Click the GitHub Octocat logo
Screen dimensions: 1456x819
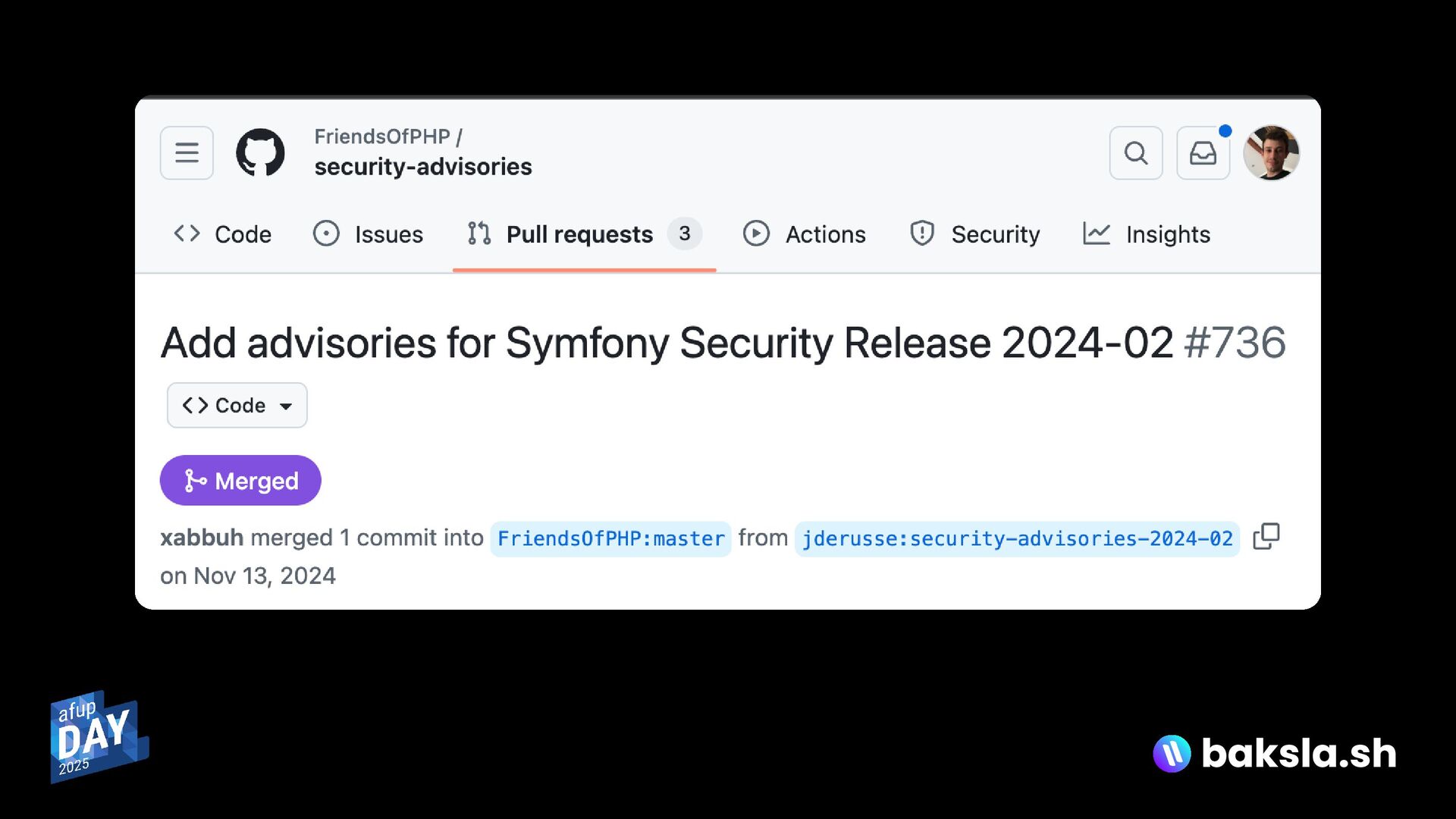coord(260,153)
